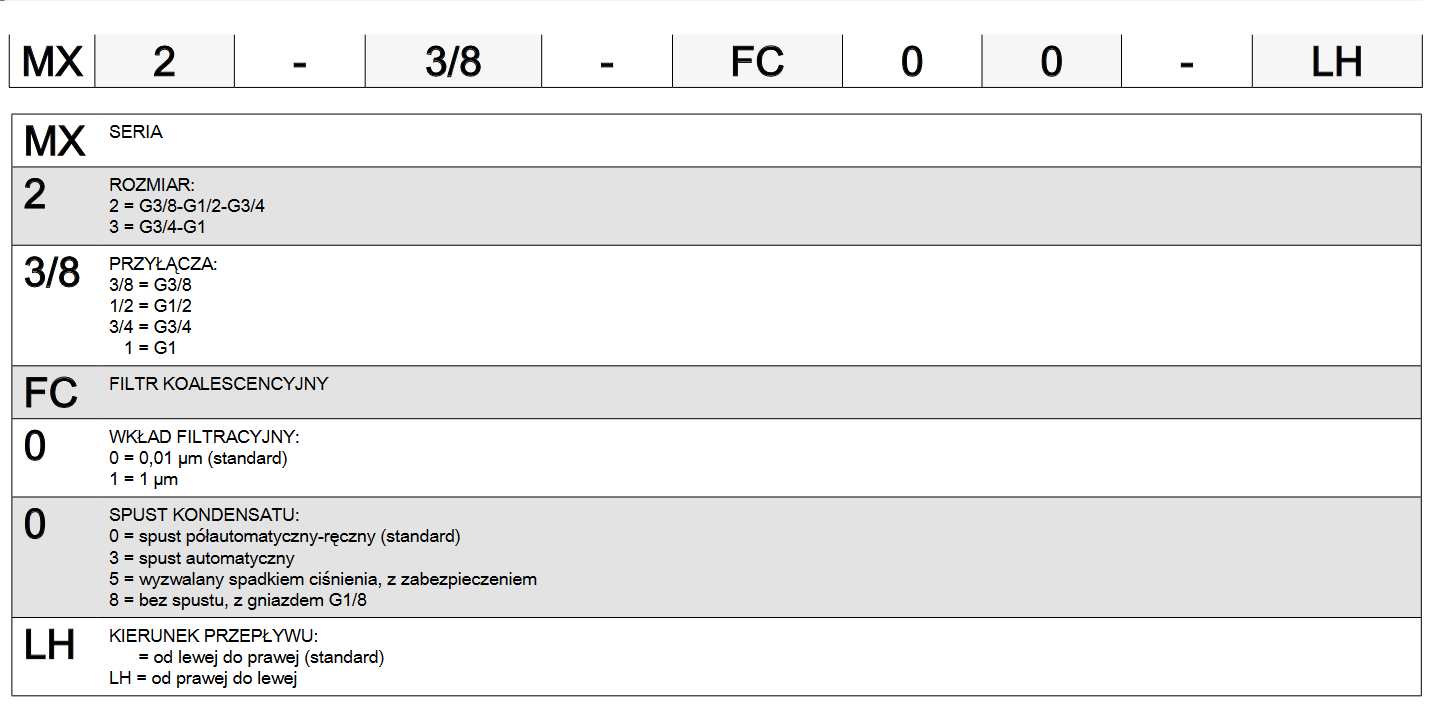
Task: Click the 3/8 cell in the code header
Action: (x=453, y=62)
